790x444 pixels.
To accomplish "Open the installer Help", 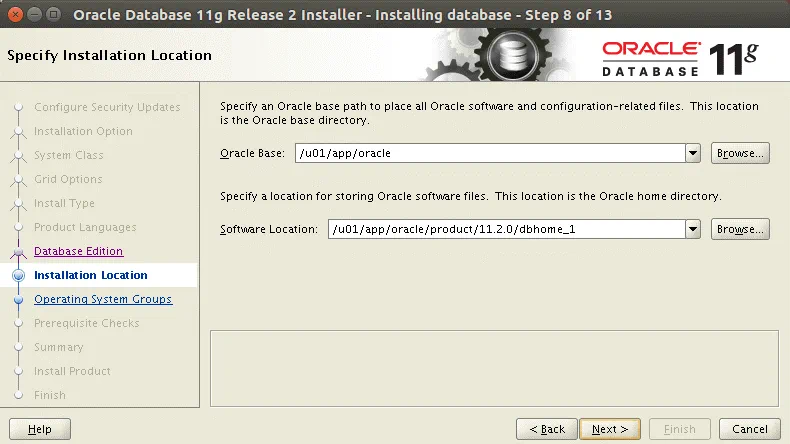I will click(x=40, y=429).
